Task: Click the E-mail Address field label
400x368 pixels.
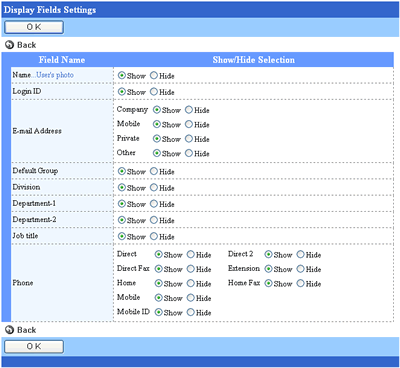Action: [x=37, y=131]
